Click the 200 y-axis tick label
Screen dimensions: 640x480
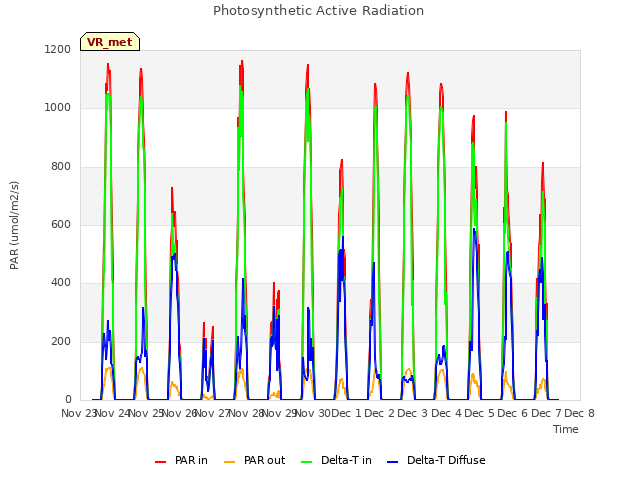[61, 341]
